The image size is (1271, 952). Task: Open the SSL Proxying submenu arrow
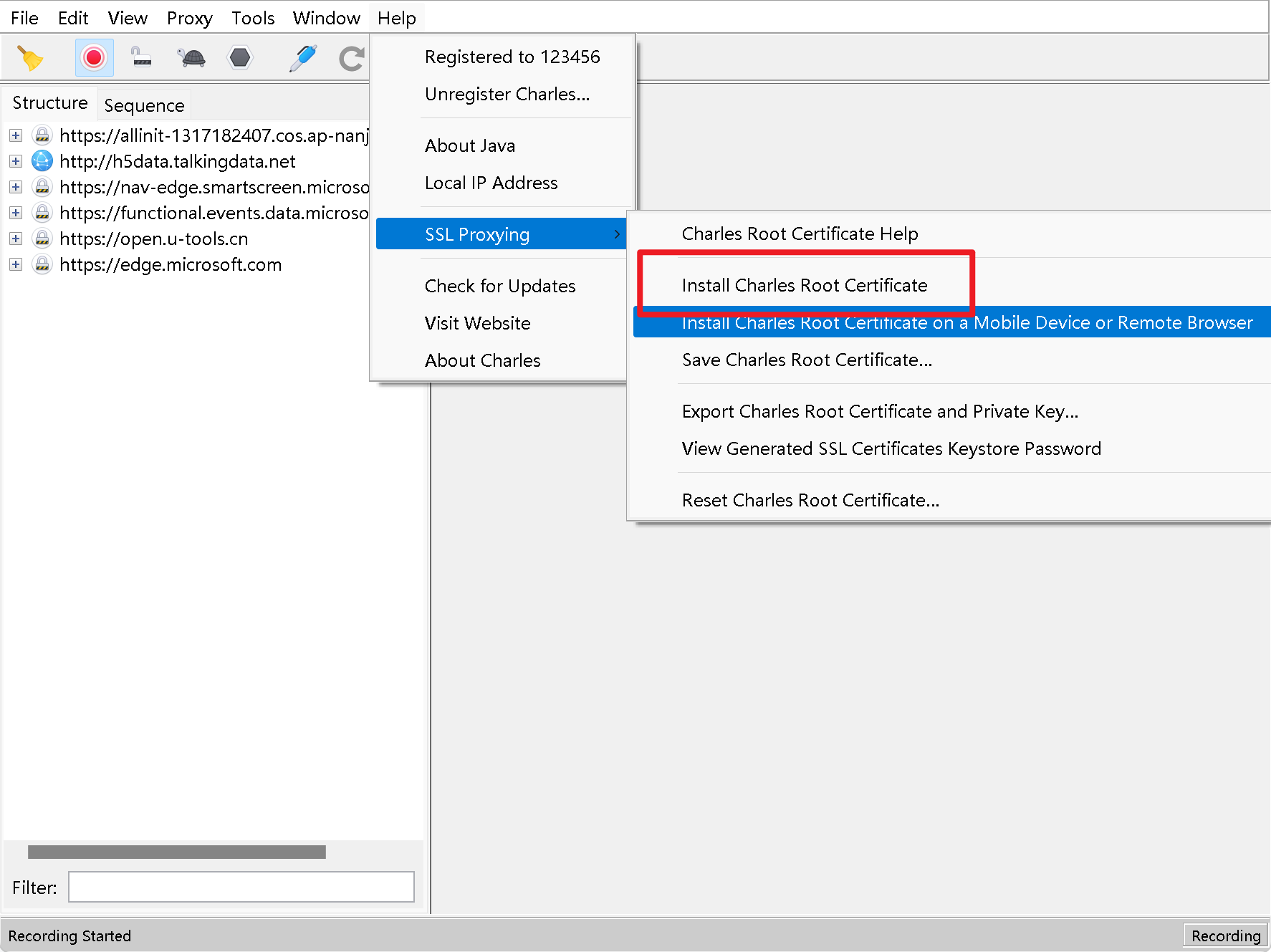pos(617,234)
